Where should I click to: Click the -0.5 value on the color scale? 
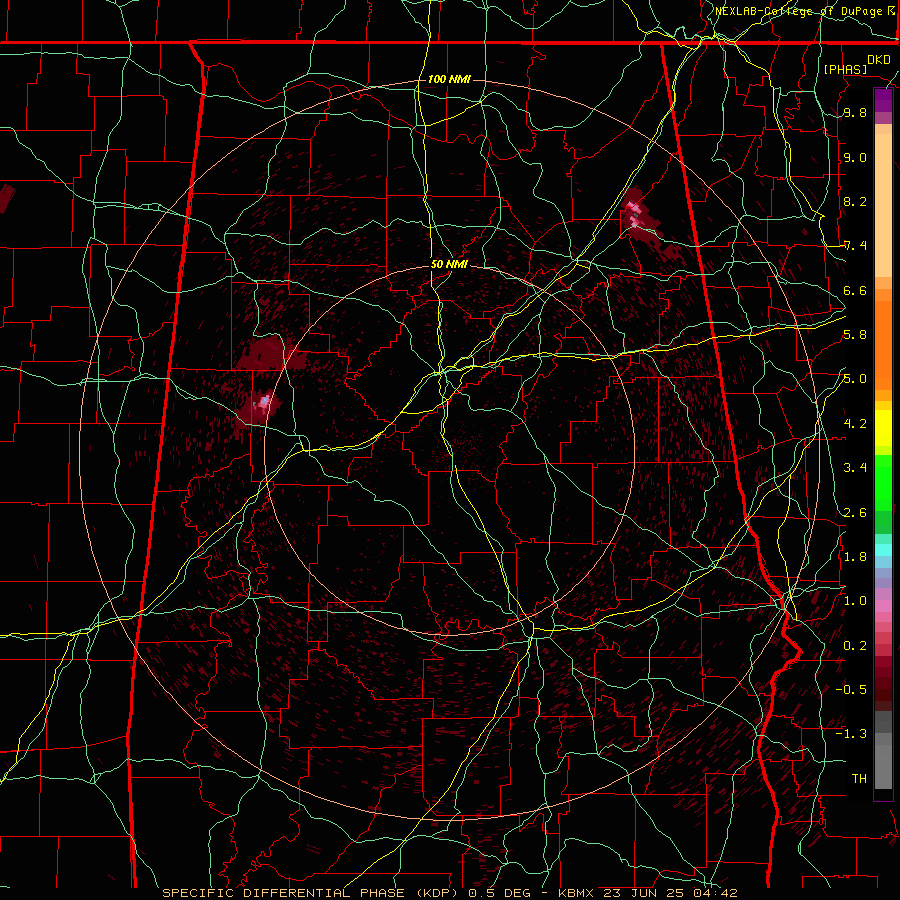pyautogui.click(x=851, y=689)
